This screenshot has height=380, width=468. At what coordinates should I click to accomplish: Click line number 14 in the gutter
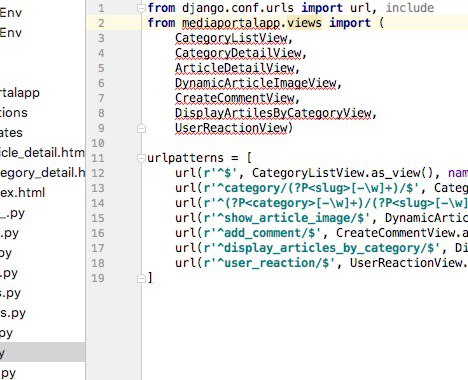click(98, 203)
